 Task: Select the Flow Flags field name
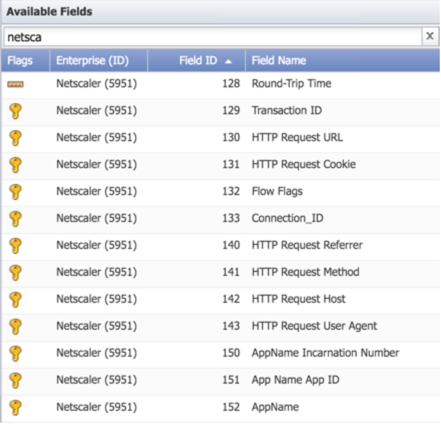click(x=277, y=191)
